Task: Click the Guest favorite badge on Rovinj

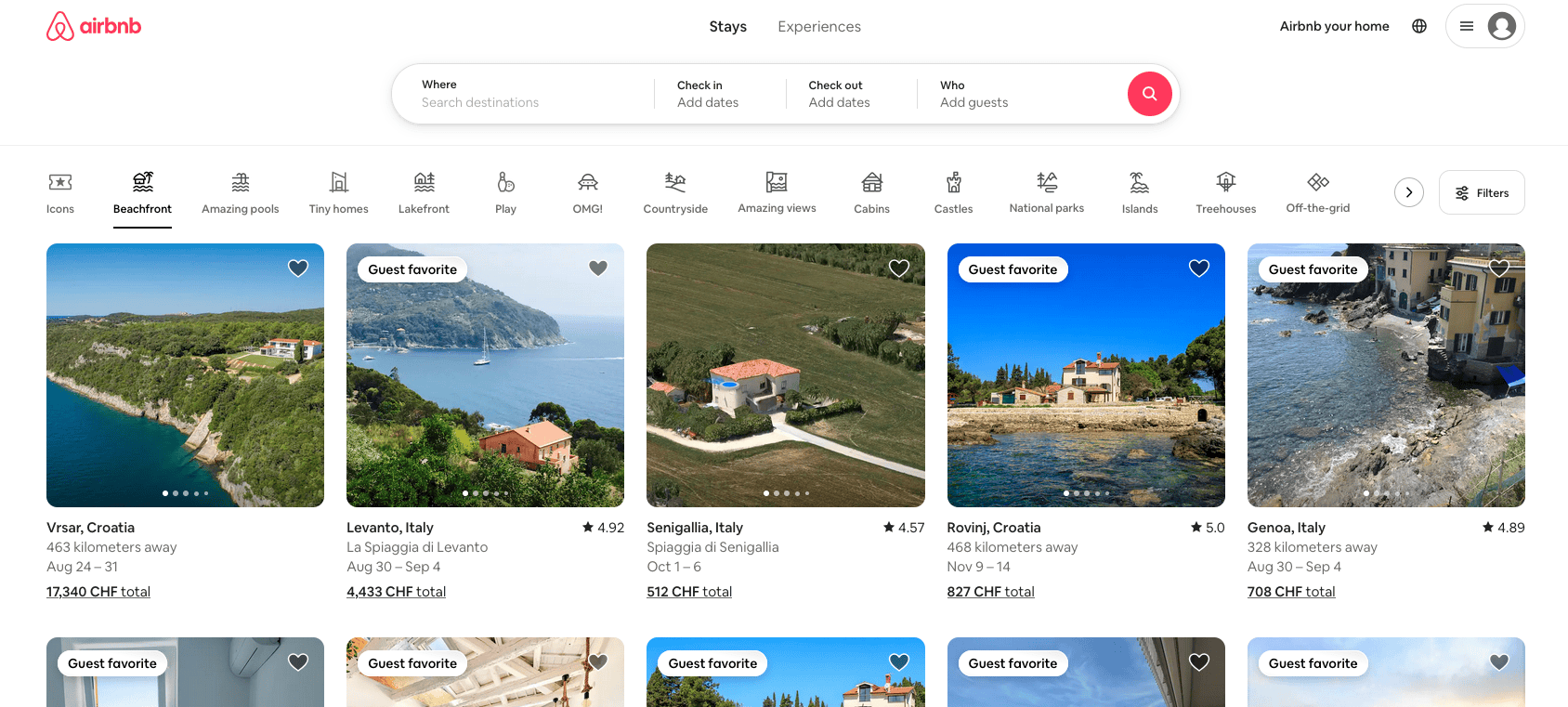Action: pyautogui.click(x=1013, y=269)
